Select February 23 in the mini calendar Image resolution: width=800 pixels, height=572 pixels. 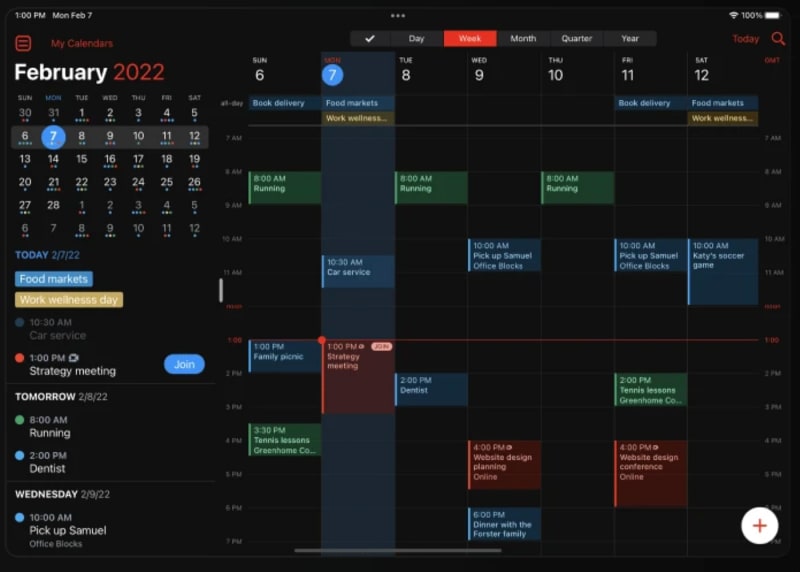pyautogui.click(x=110, y=183)
